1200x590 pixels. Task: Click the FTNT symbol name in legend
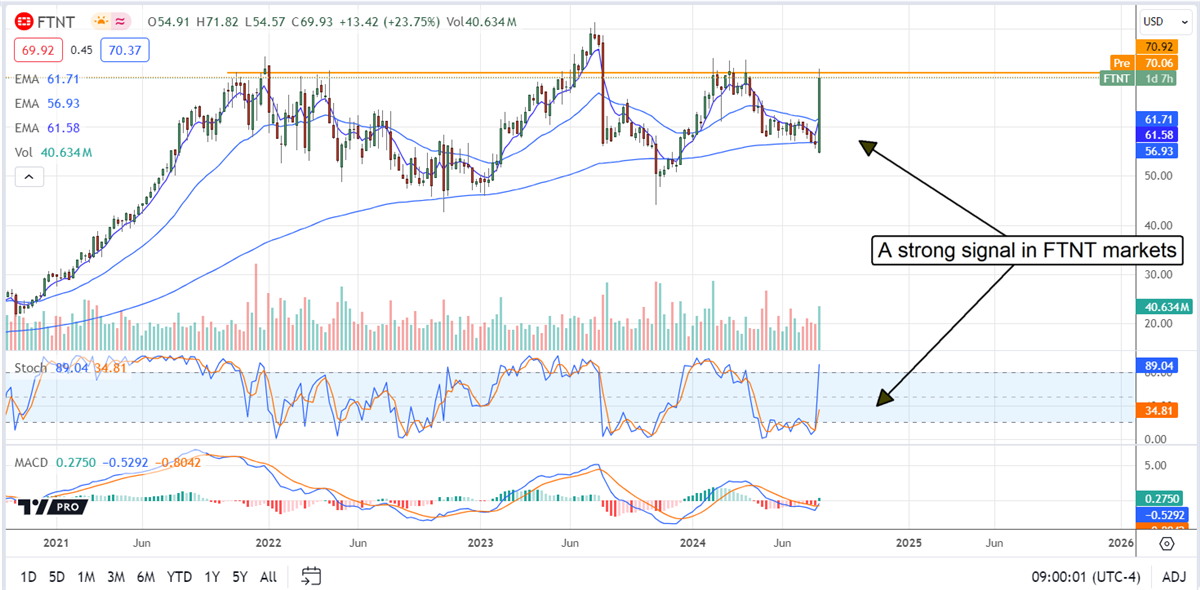pyautogui.click(x=57, y=20)
